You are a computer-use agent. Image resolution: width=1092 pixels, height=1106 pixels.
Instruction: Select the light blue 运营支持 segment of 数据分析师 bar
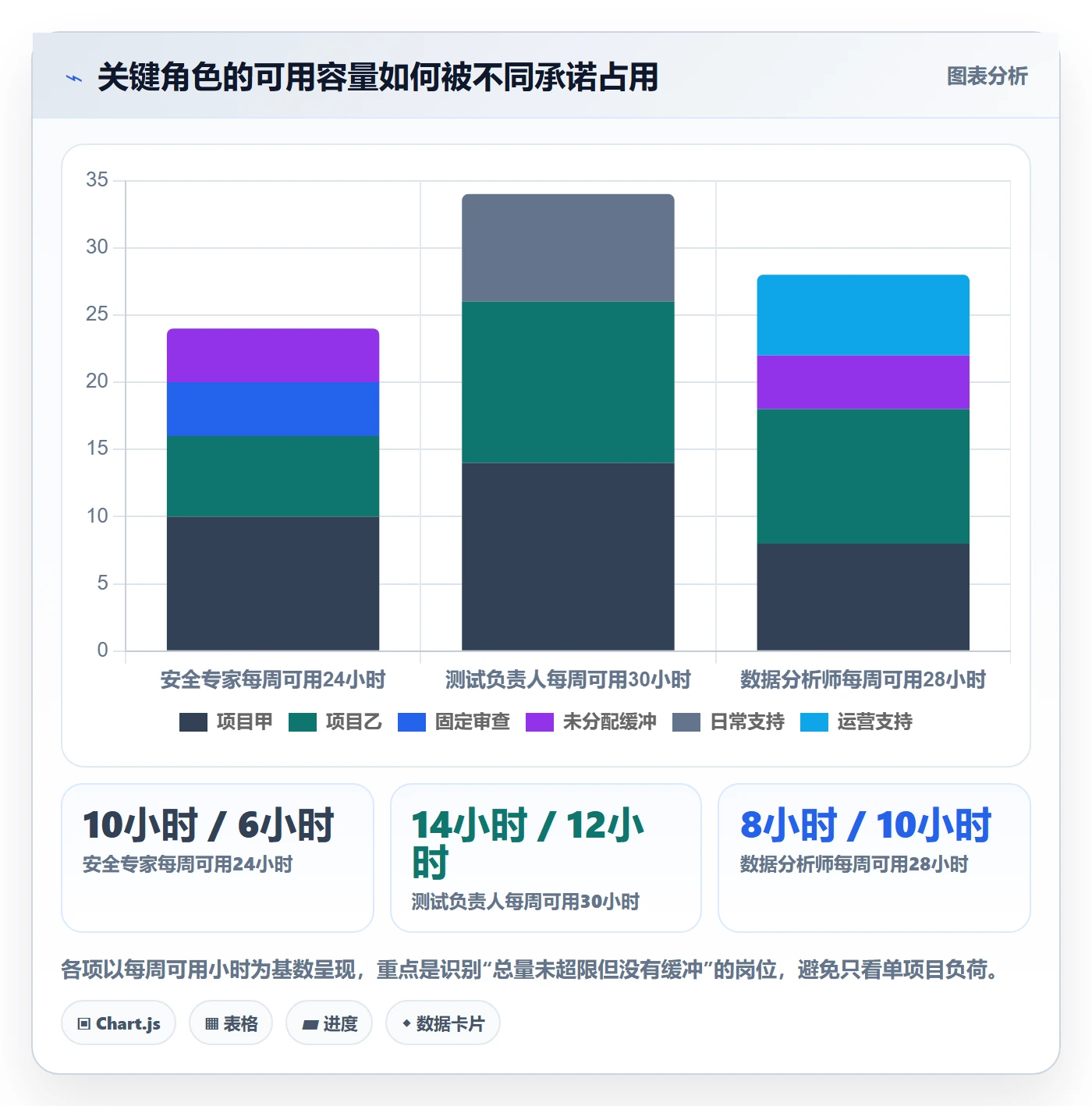pos(863,315)
